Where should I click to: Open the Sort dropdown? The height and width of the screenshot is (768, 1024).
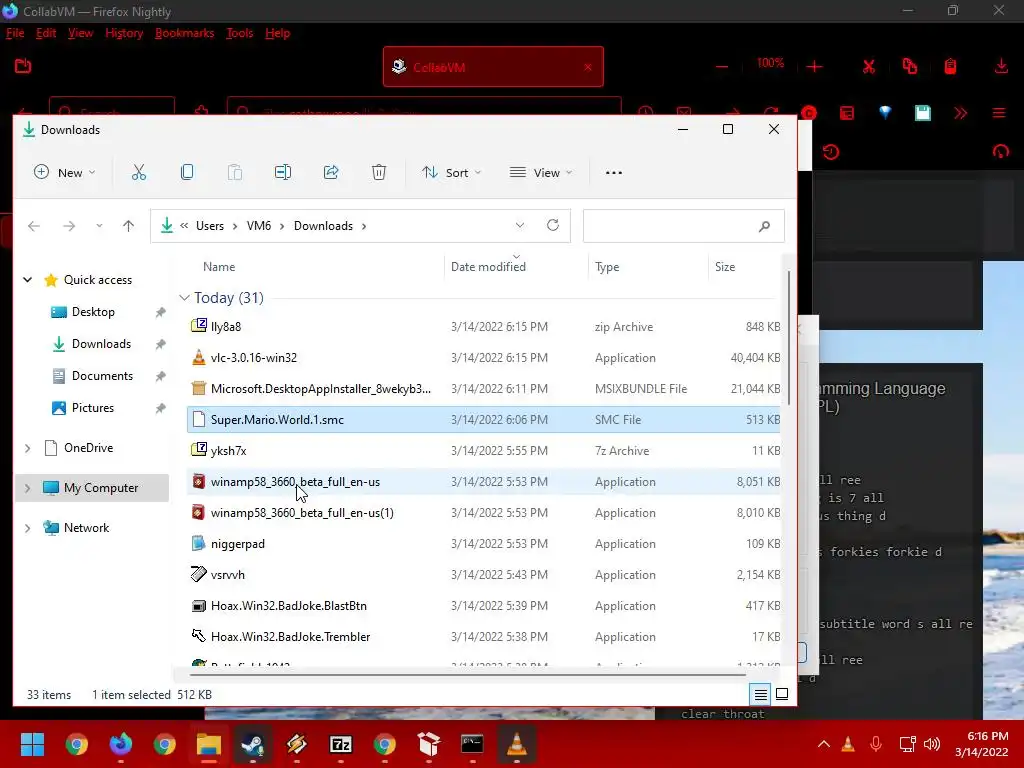(451, 172)
